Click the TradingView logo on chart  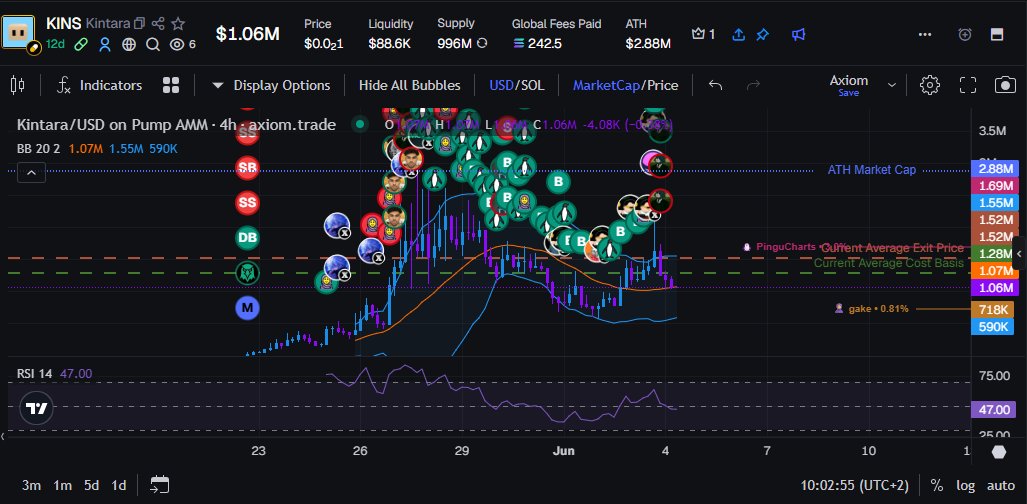36,409
